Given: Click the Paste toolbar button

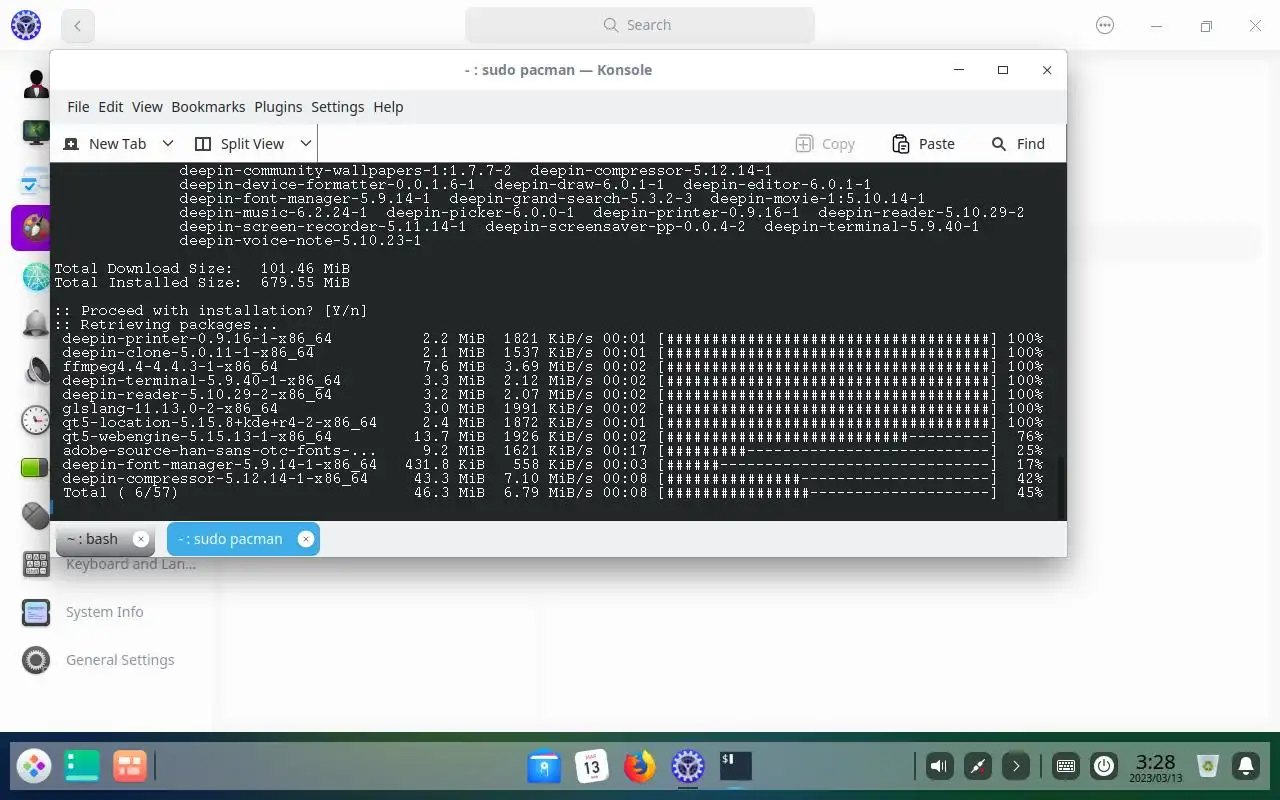Looking at the screenshot, I should click(923, 144).
